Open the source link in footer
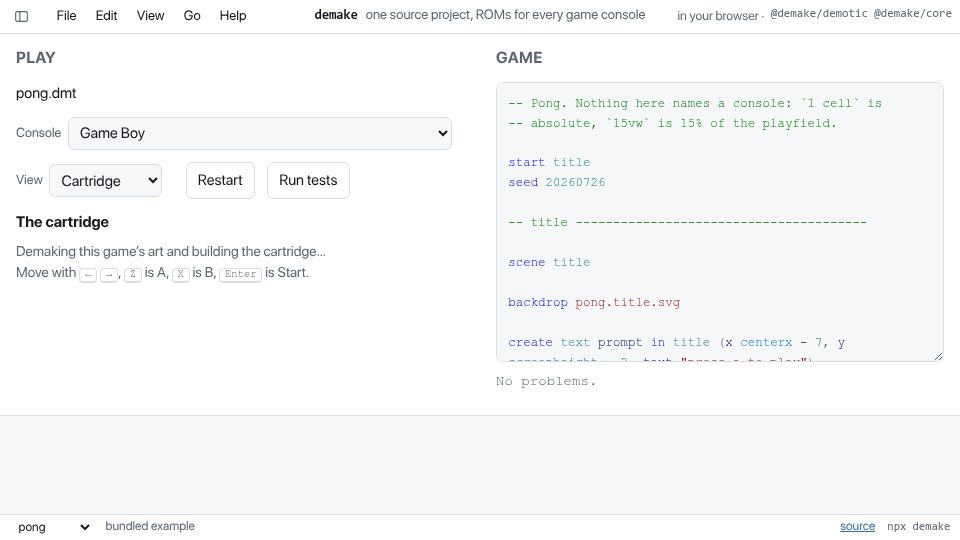 [857, 527]
